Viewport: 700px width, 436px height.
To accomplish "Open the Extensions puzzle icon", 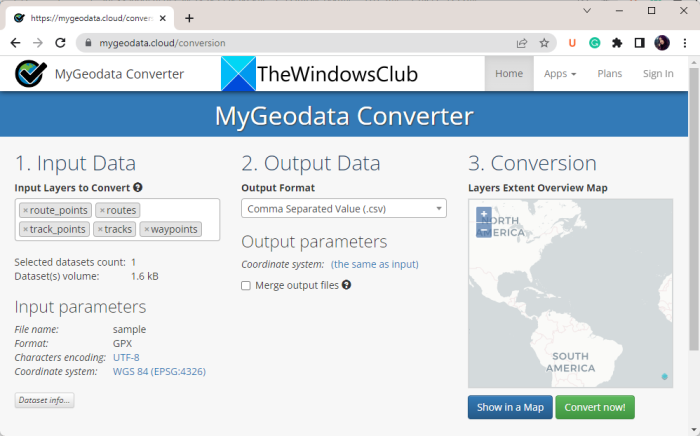I will pyautogui.click(x=617, y=43).
